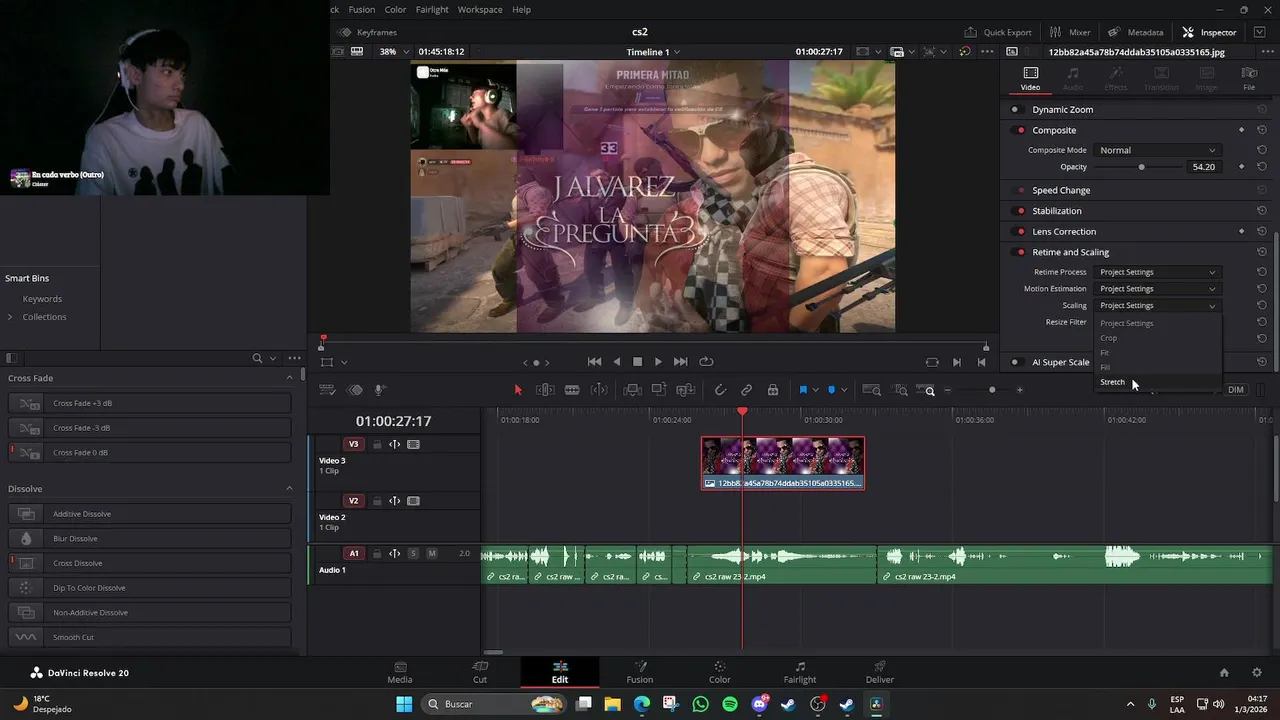The image size is (1280, 720).
Task: Toggle Position Lock padlock icon
Action: click(772, 390)
